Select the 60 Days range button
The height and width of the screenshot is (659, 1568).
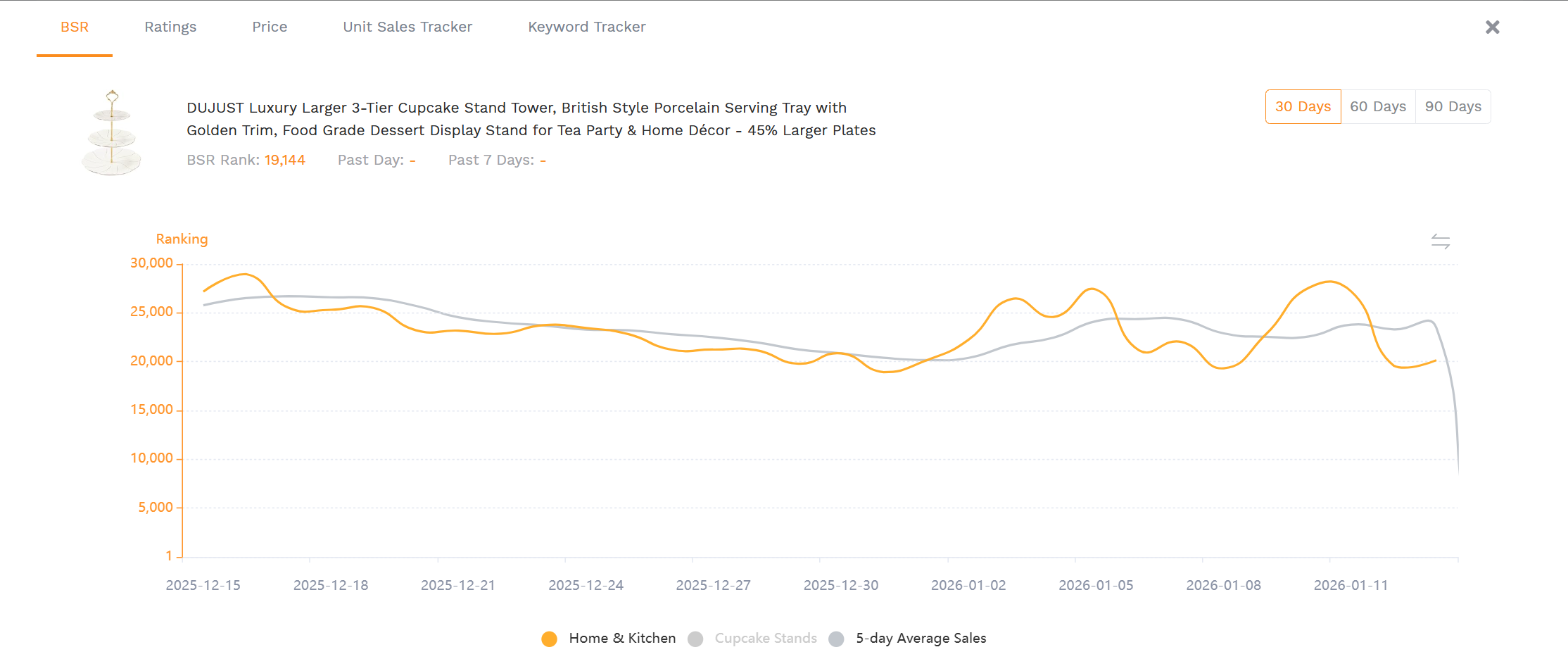click(x=1378, y=106)
